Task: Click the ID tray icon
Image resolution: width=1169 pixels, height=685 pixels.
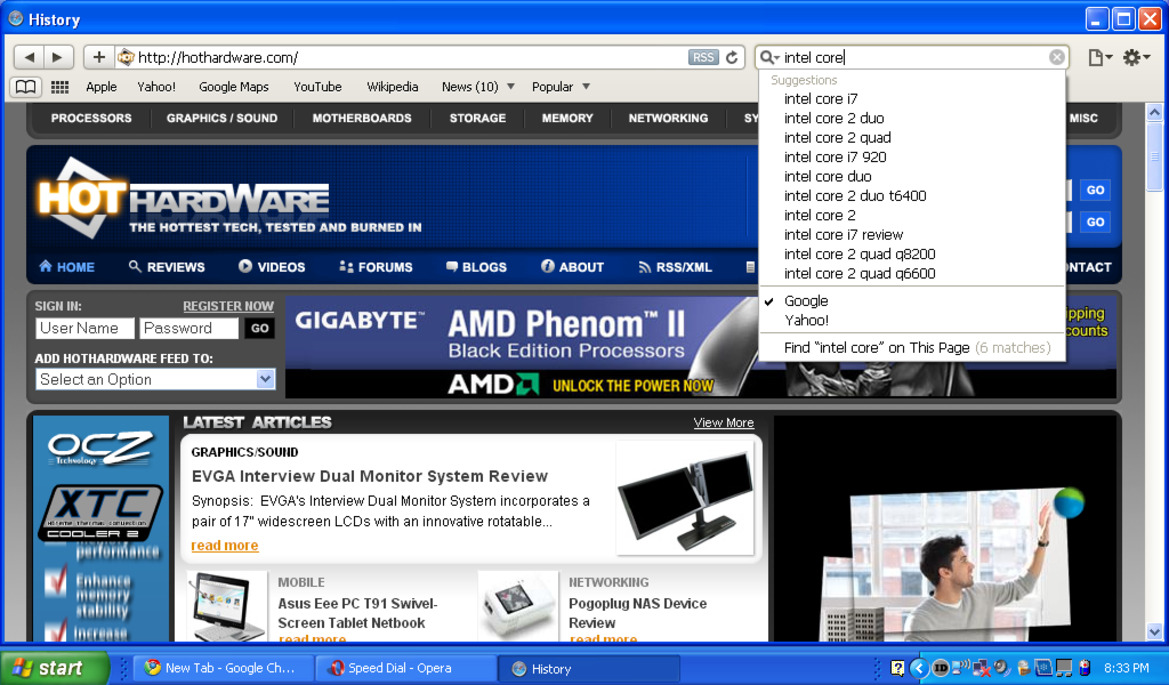Action: coord(941,668)
